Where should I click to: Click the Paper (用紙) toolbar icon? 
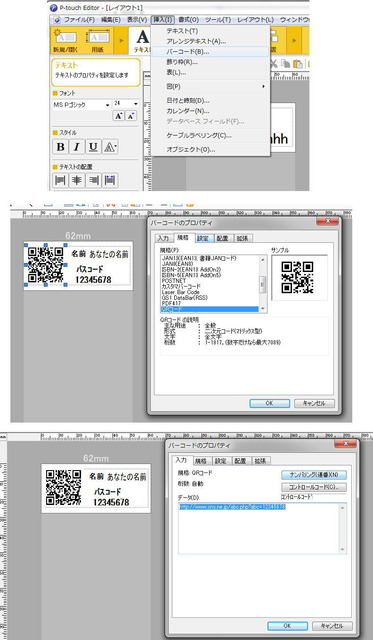point(98,41)
